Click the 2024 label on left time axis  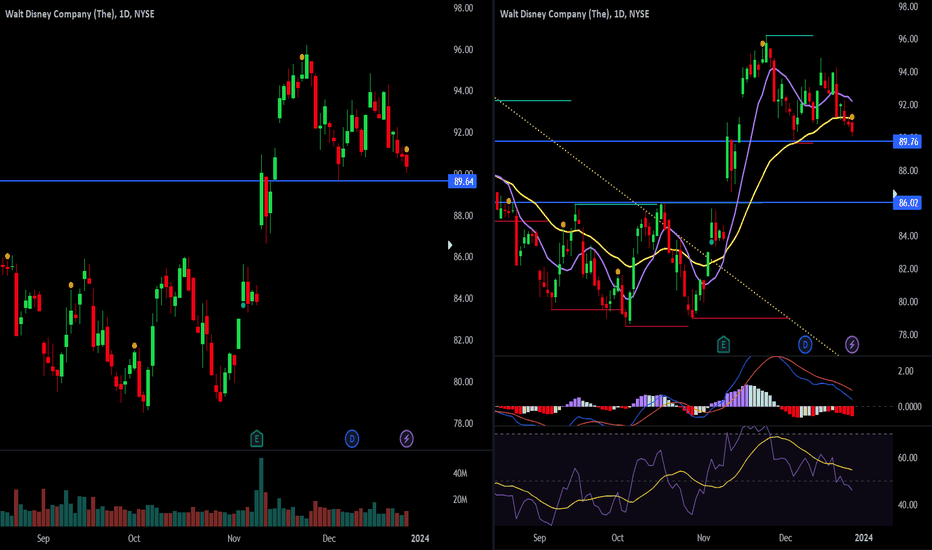click(420, 538)
